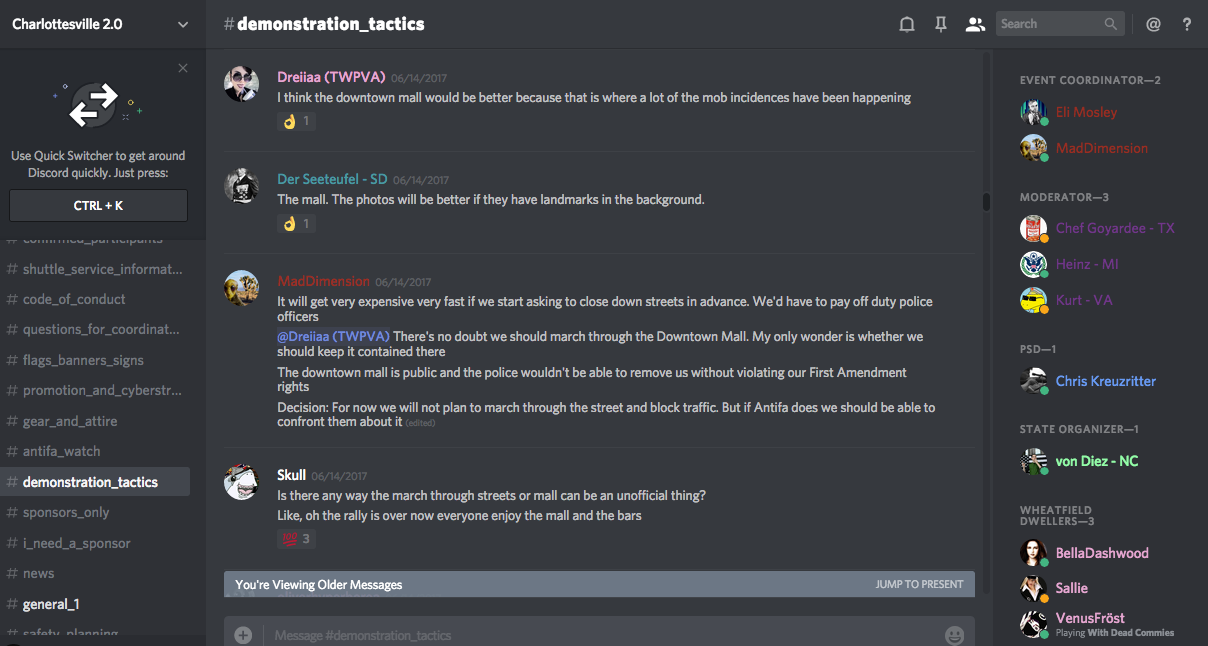
Task: Toggle OK-hand reaction on Dreiiaa's message
Action: pyautogui.click(x=296, y=121)
